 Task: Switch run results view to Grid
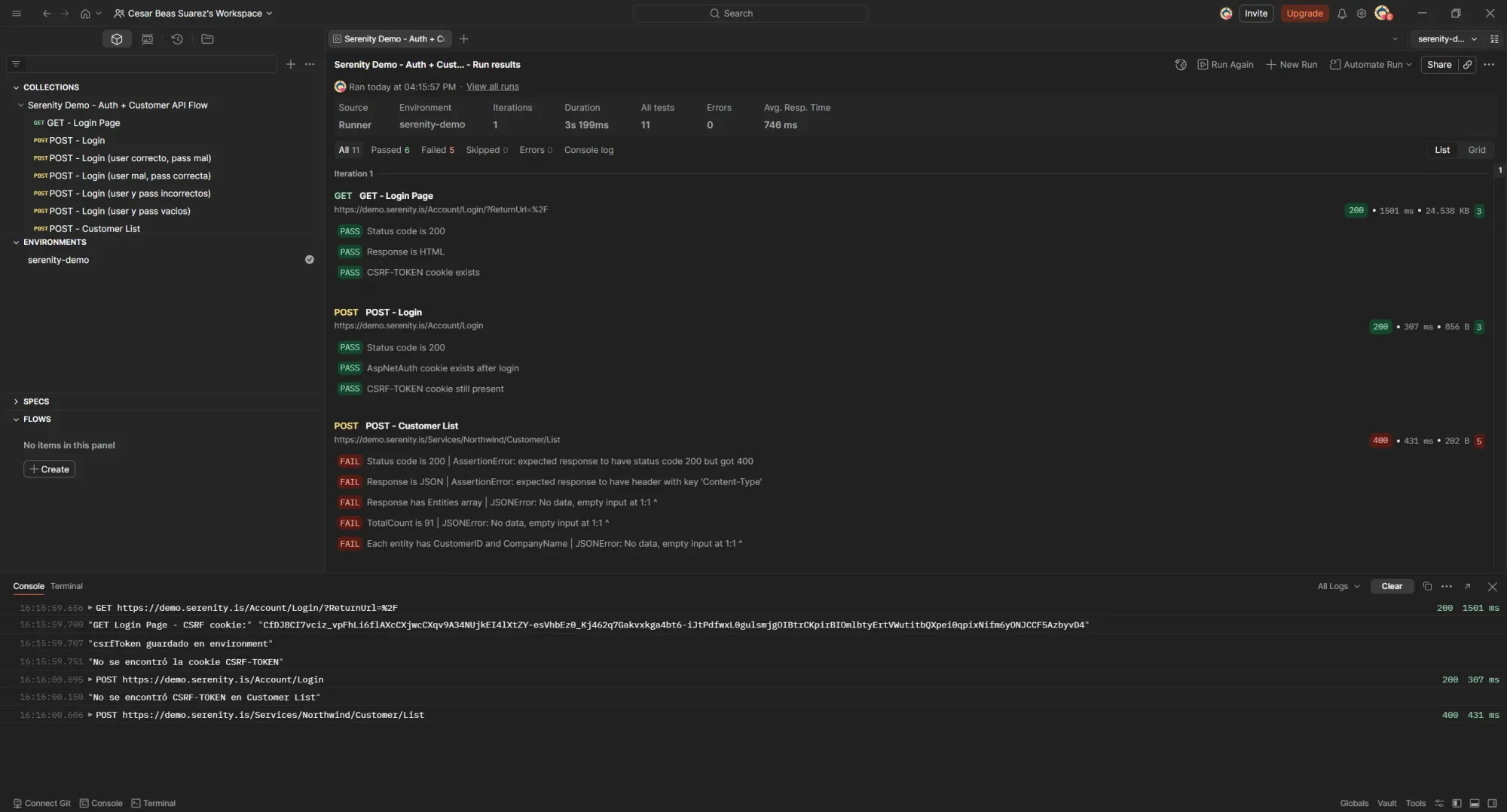pyautogui.click(x=1476, y=150)
